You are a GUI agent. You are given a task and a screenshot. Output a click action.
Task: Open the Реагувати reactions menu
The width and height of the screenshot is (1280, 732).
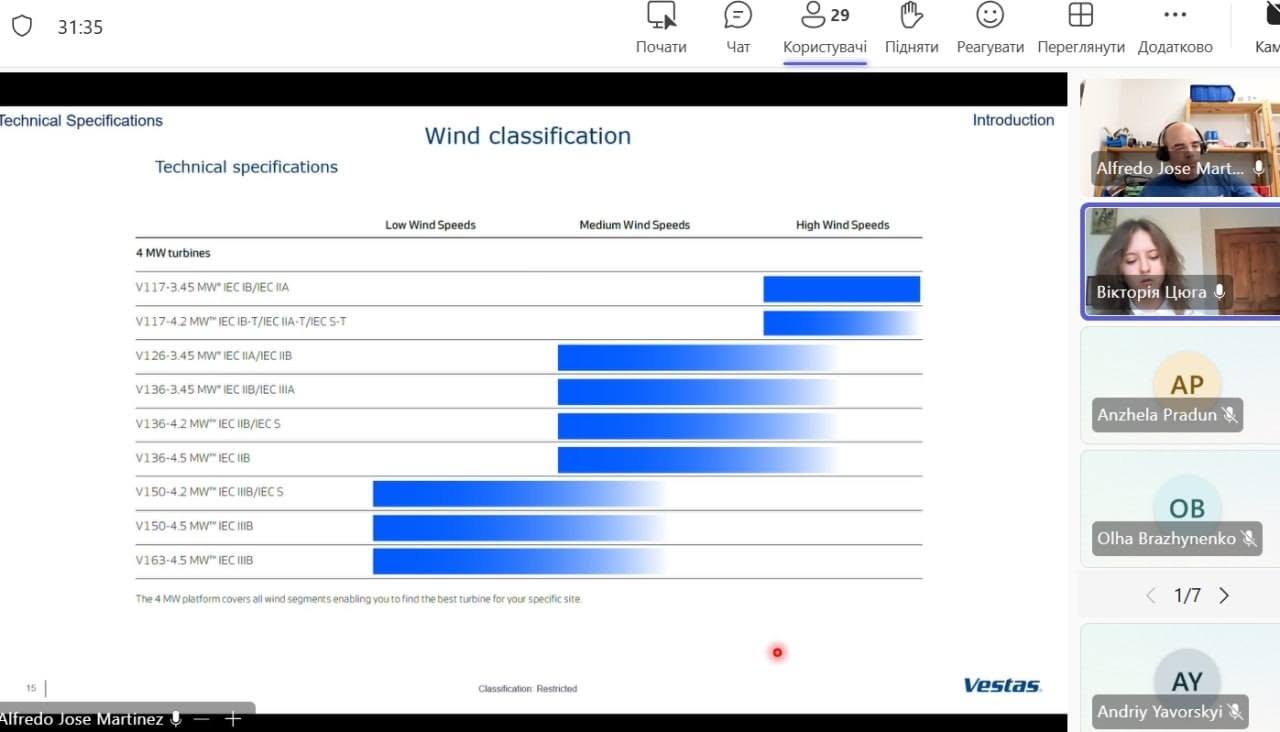pos(990,29)
